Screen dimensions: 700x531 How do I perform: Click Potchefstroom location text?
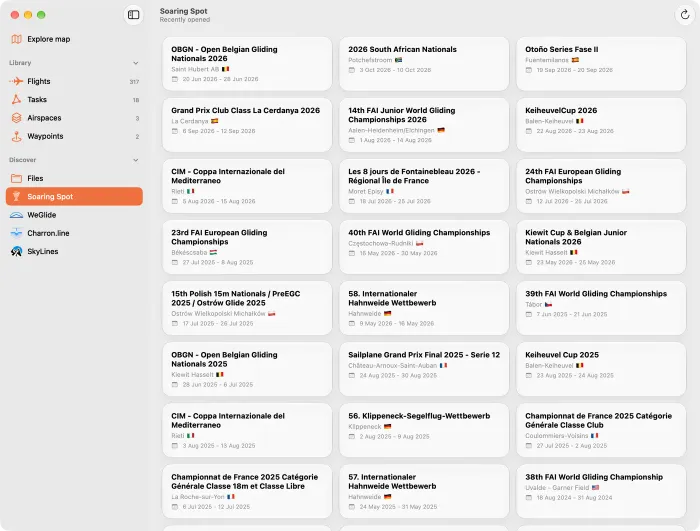click(370, 60)
